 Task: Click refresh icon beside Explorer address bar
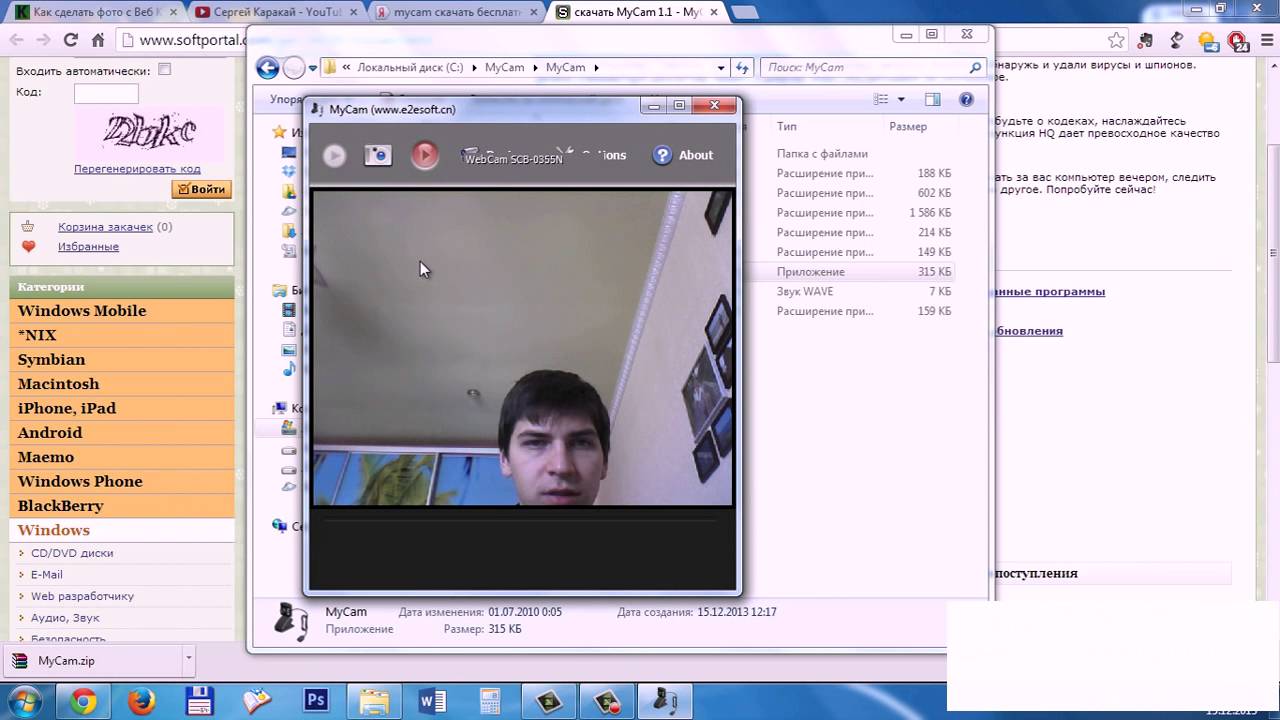point(742,68)
